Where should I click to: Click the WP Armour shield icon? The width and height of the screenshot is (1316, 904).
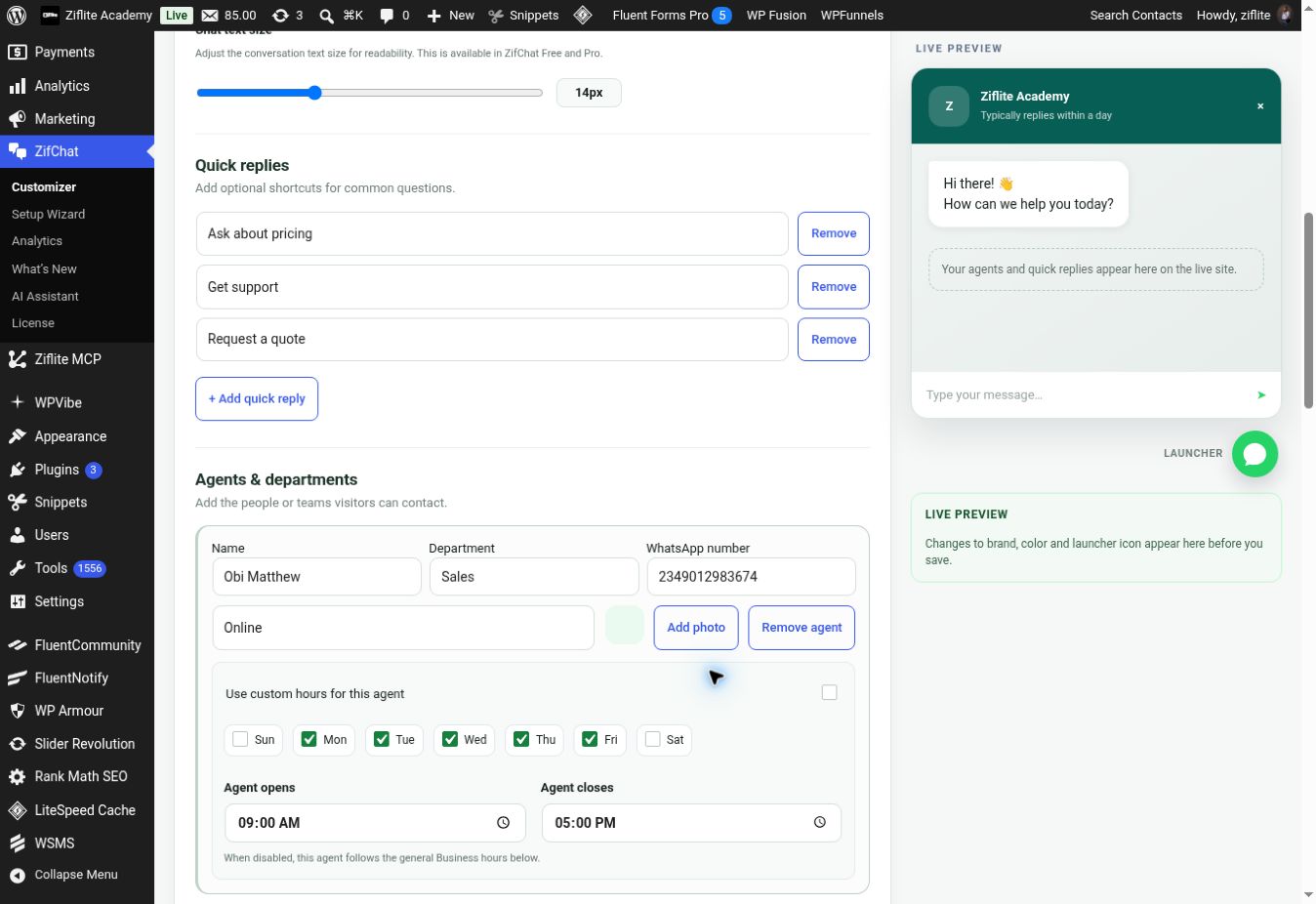pos(18,711)
